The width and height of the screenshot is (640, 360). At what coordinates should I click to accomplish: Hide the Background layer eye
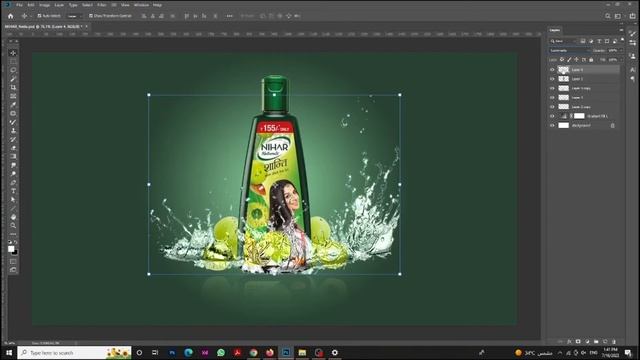tap(552, 126)
